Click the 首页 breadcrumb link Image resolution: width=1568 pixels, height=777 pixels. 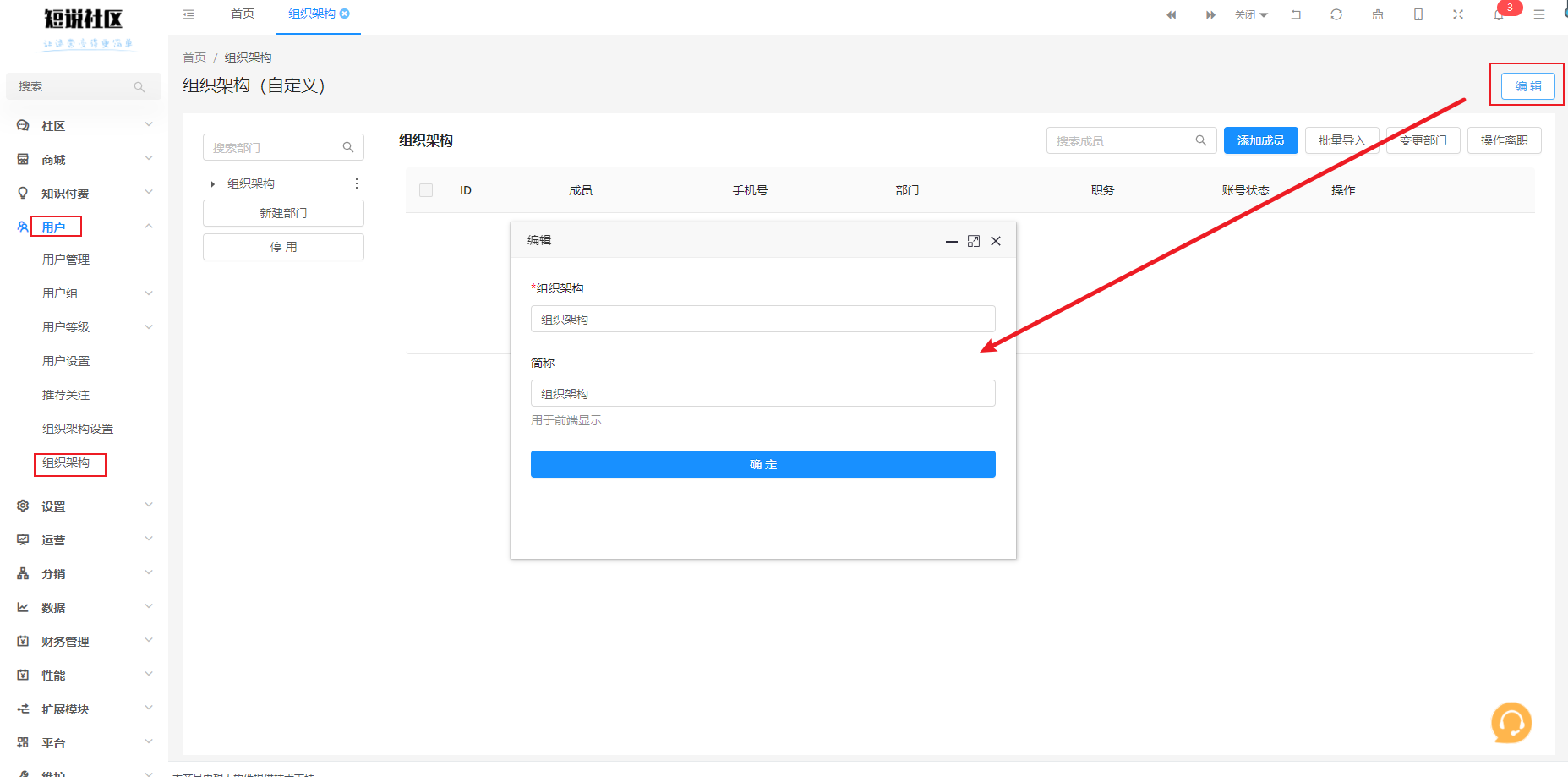194,57
